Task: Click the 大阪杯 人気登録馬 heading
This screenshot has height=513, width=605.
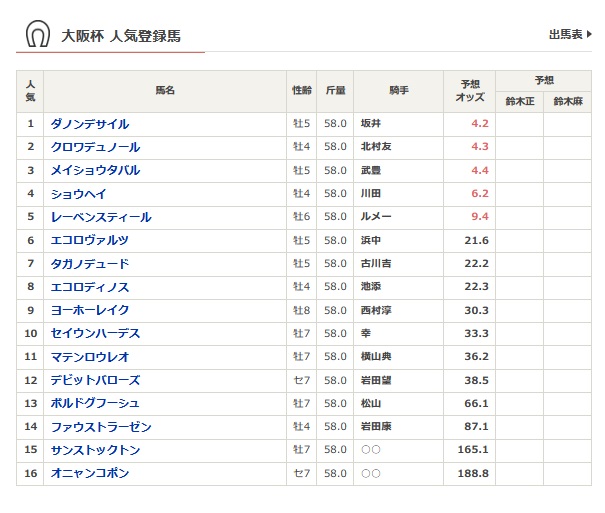Action: pos(121,36)
